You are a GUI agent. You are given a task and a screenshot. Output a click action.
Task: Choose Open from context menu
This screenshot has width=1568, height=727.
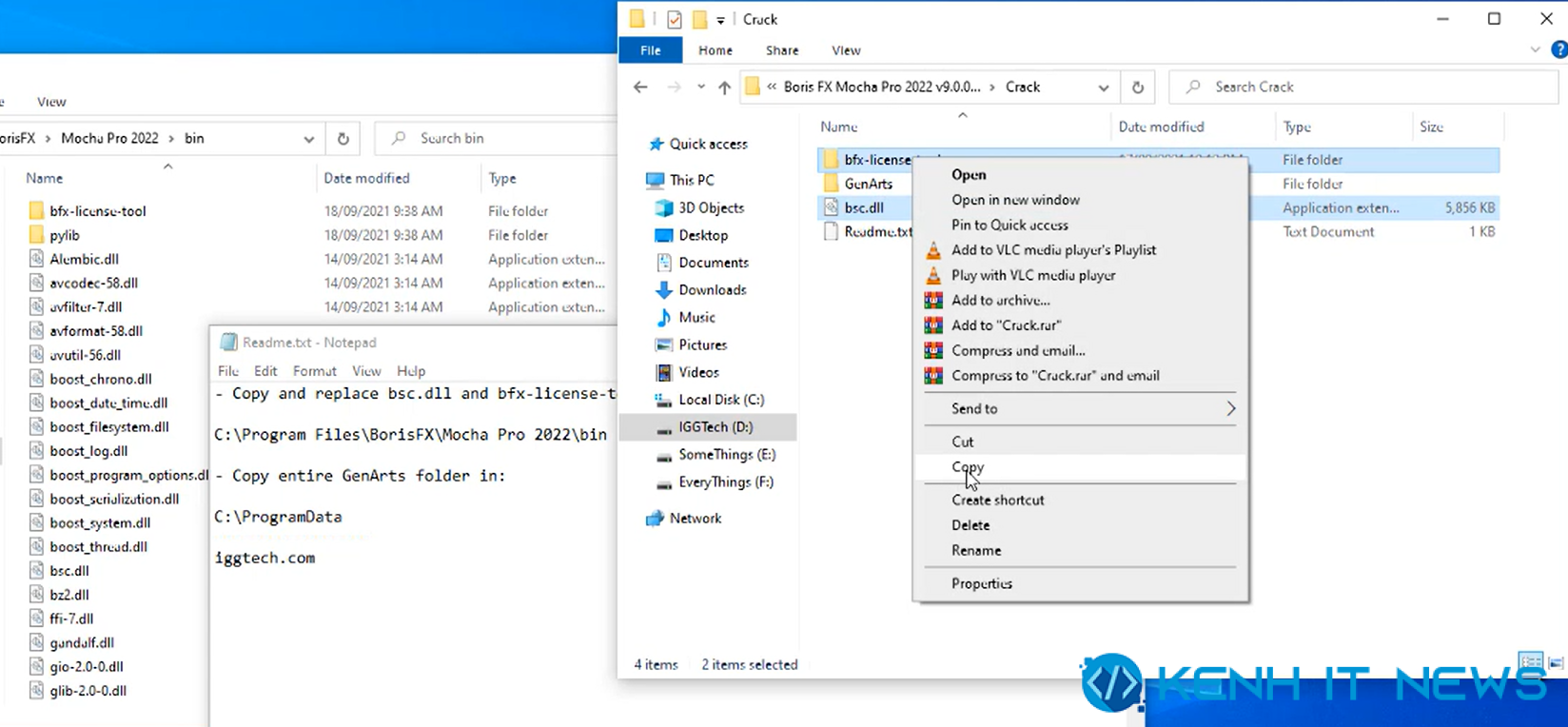(x=1081, y=175)
